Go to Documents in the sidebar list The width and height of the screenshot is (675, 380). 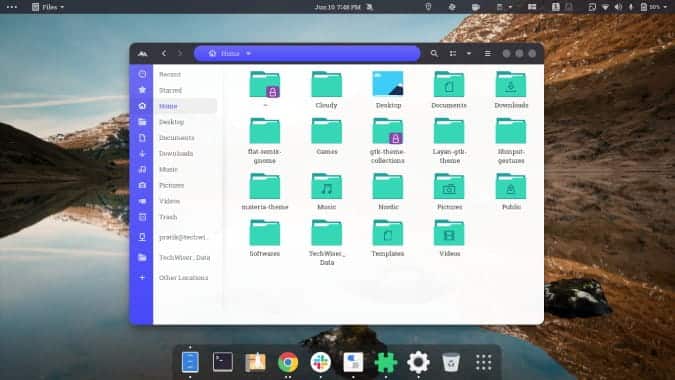click(x=176, y=138)
